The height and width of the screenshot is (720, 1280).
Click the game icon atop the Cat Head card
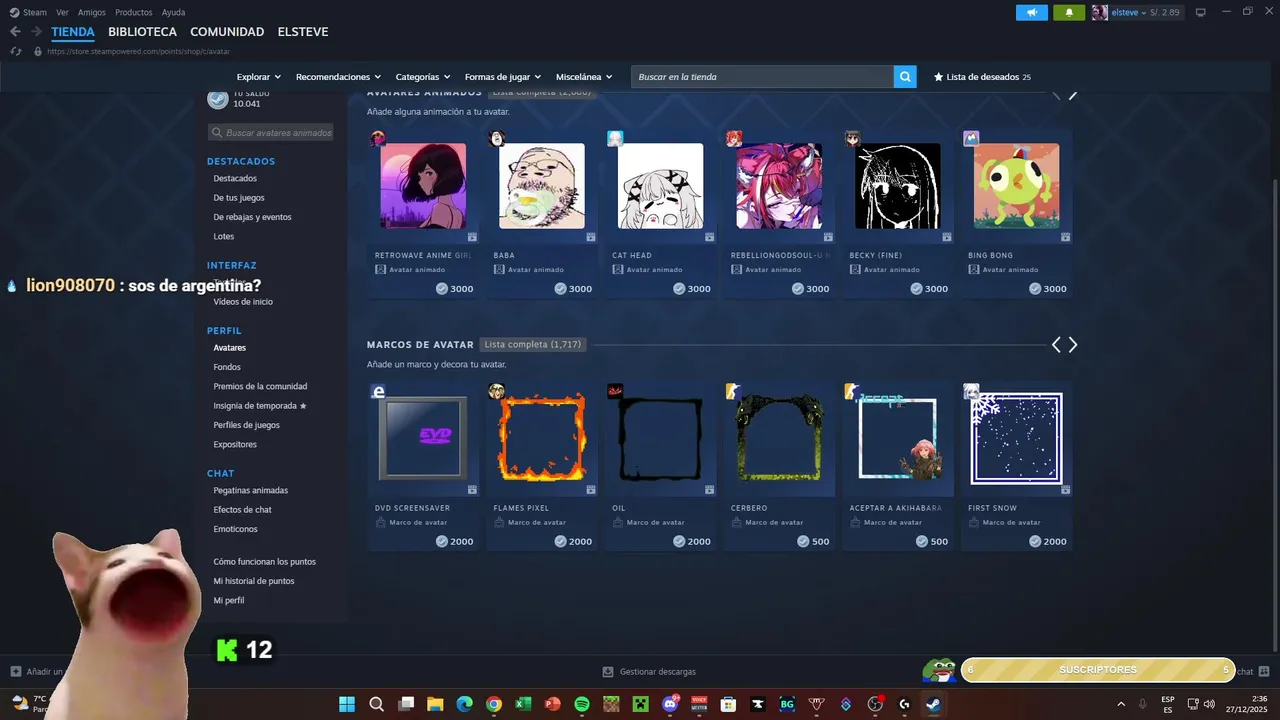(x=615, y=138)
